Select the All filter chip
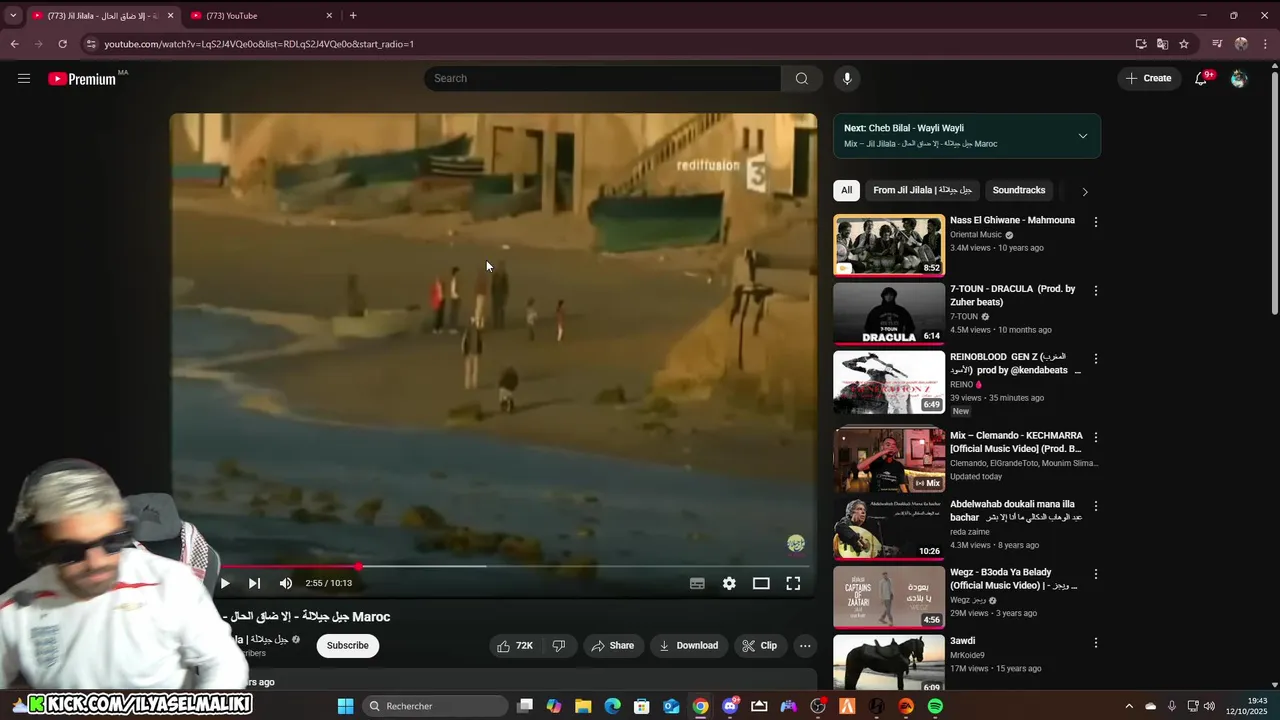Image resolution: width=1280 pixels, height=720 pixels. point(846,190)
